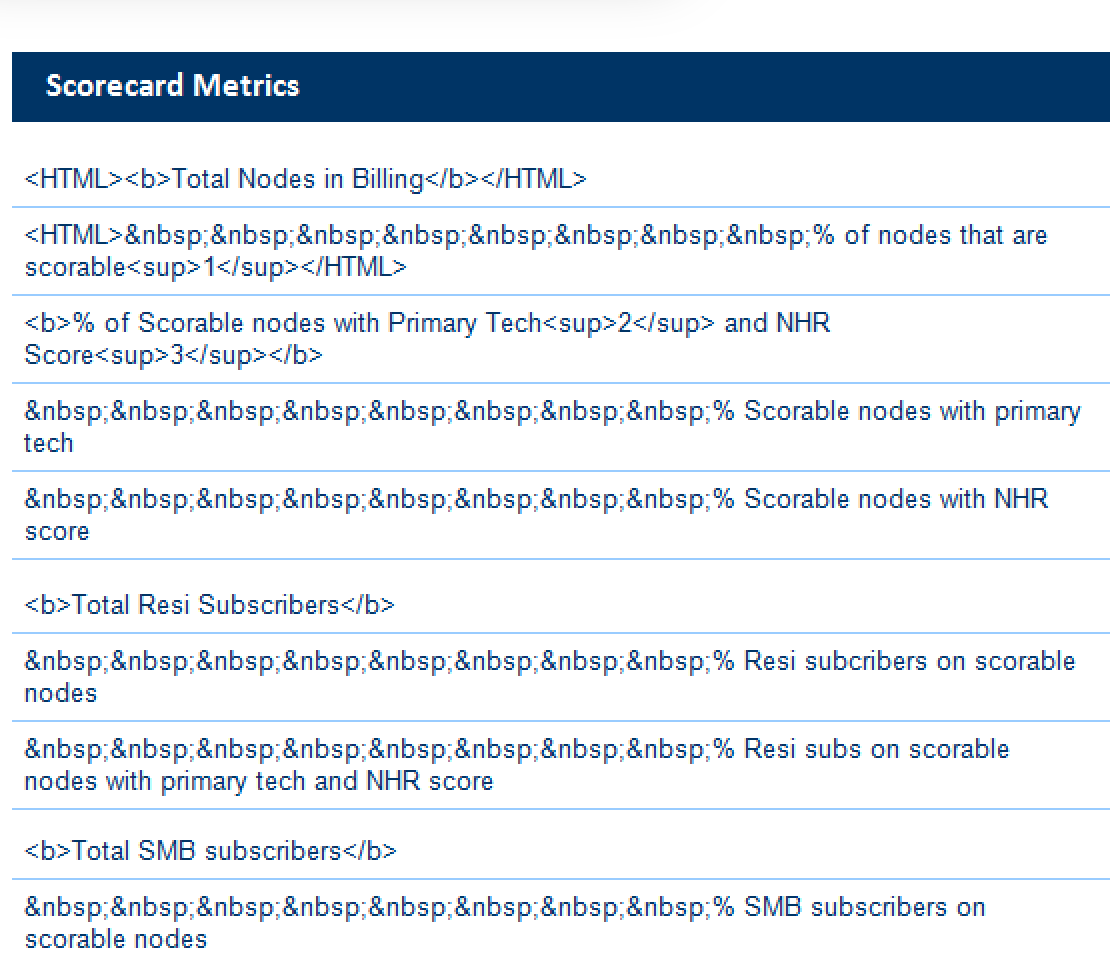Click the Scorecard Metrics header title
1110x954 pixels.
click(172, 86)
